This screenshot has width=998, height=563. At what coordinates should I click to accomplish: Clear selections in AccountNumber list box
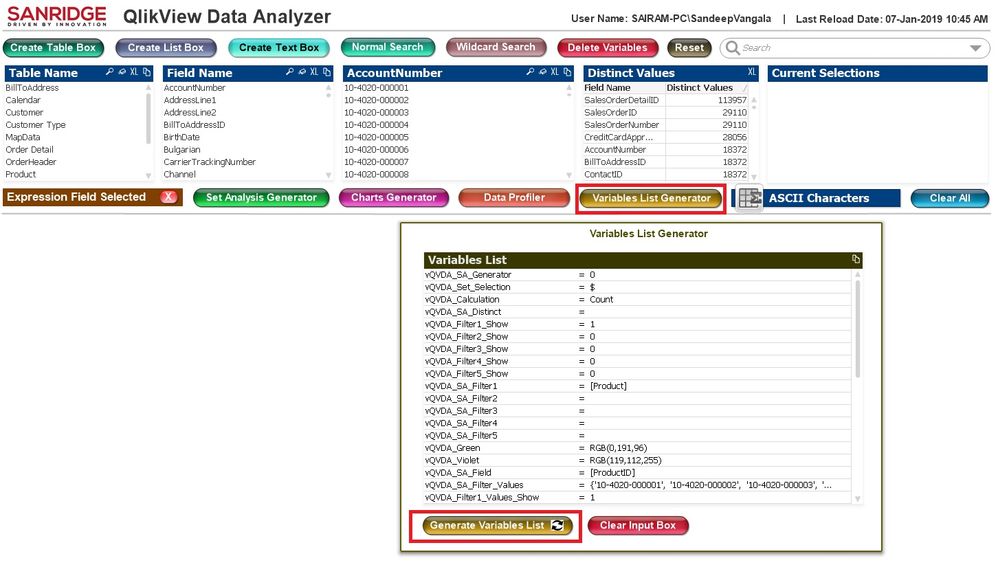pos(542,72)
